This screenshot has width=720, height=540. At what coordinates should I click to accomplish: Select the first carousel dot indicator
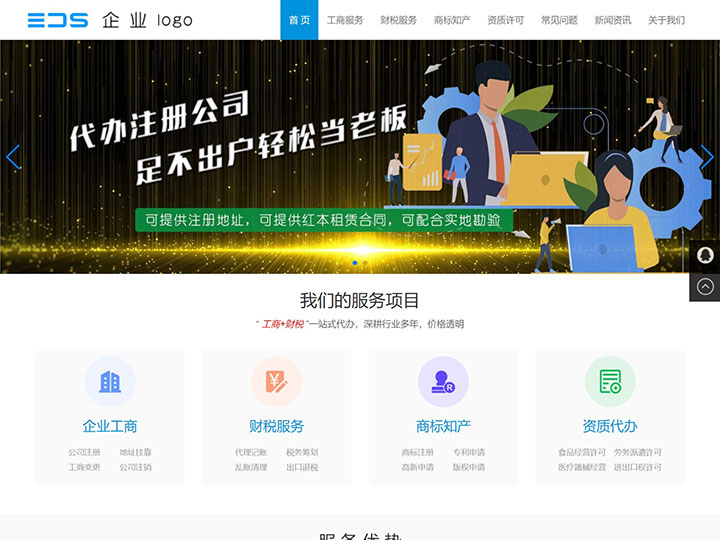point(354,263)
